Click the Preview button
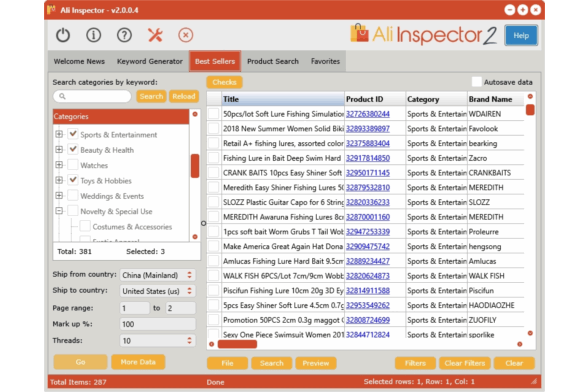 point(316,363)
